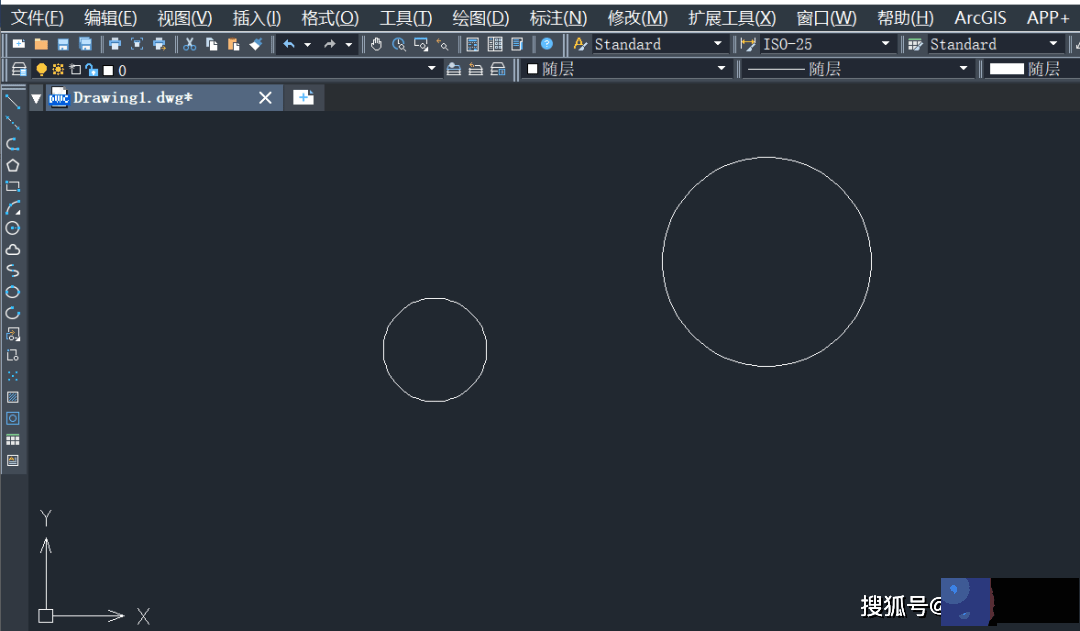This screenshot has width=1080, height=631.
Task: Open the color control 随层 dropdown
Action: pos(721,69)
